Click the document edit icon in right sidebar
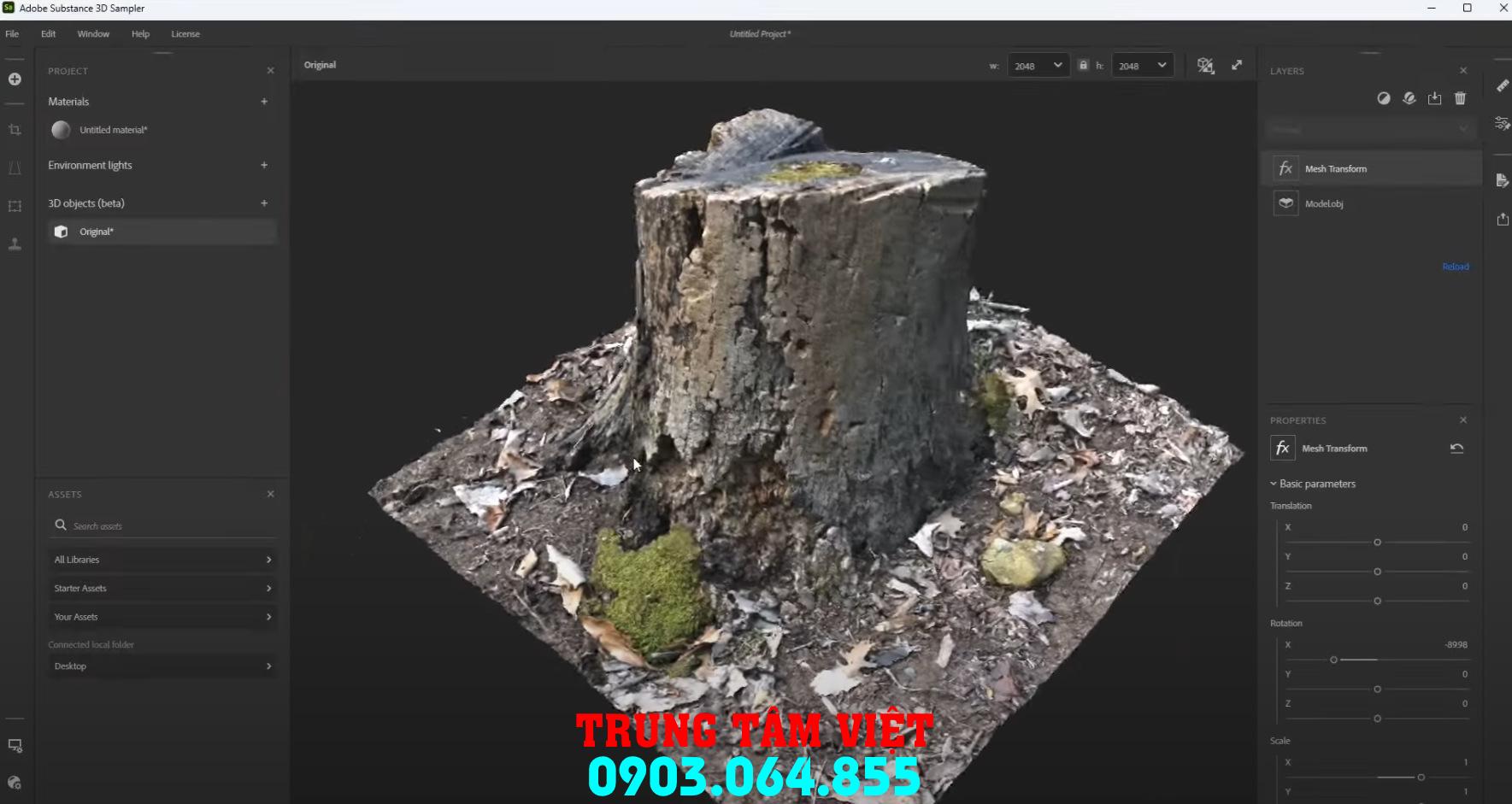The image size is (1512, 804). tap(1503, 181)
